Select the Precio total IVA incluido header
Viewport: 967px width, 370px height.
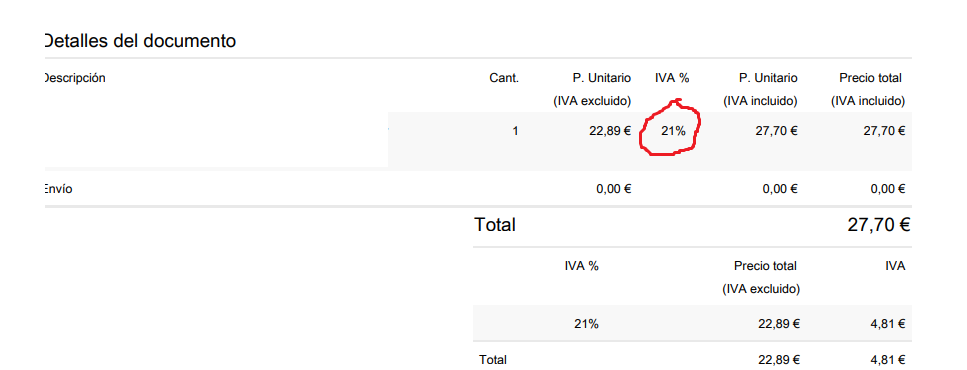coord(868,89)
